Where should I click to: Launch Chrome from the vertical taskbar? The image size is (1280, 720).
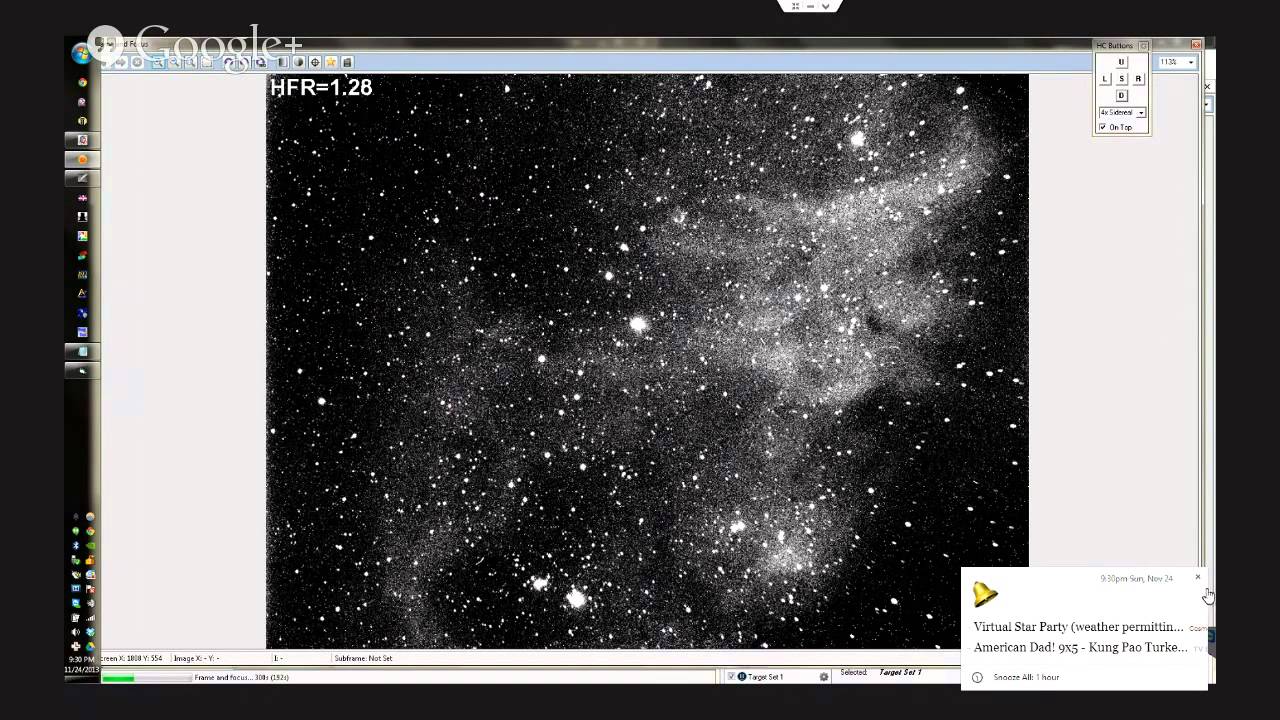coord(82,82)
